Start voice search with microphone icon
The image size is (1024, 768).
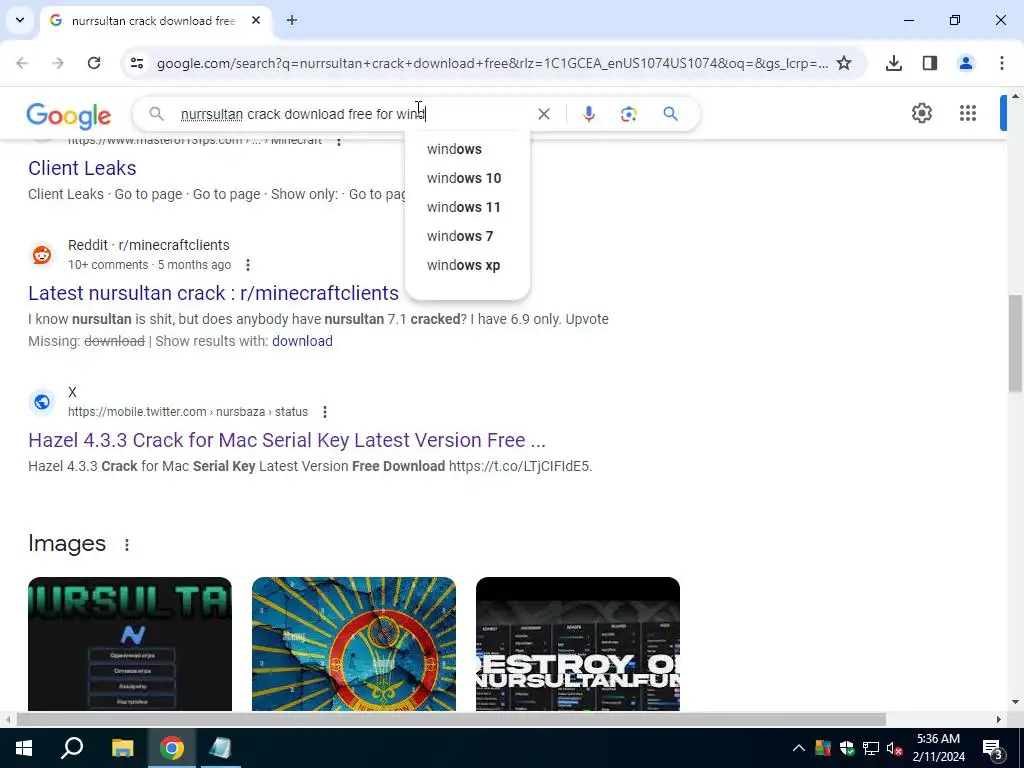coord(588,114)
